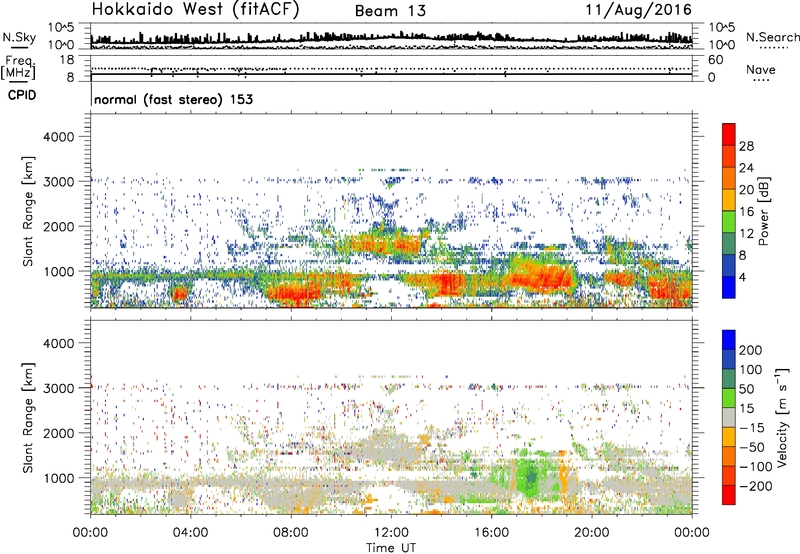Viewport: 800px width, 554px height.
Task: Click the "Velocity [m s^-1]" colorbar label
Action: pos(782,417)
